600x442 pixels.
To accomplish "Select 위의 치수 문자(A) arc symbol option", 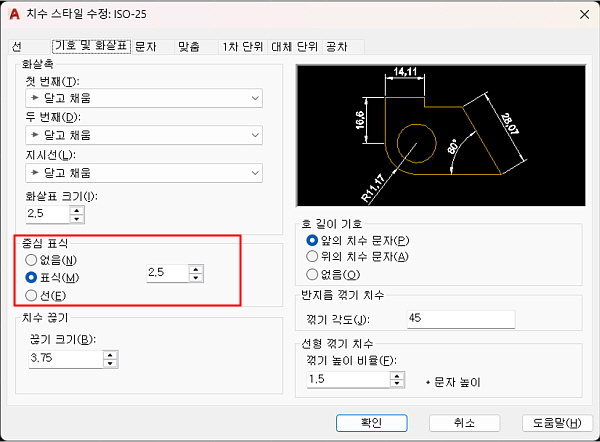I will tap(357, 256).
